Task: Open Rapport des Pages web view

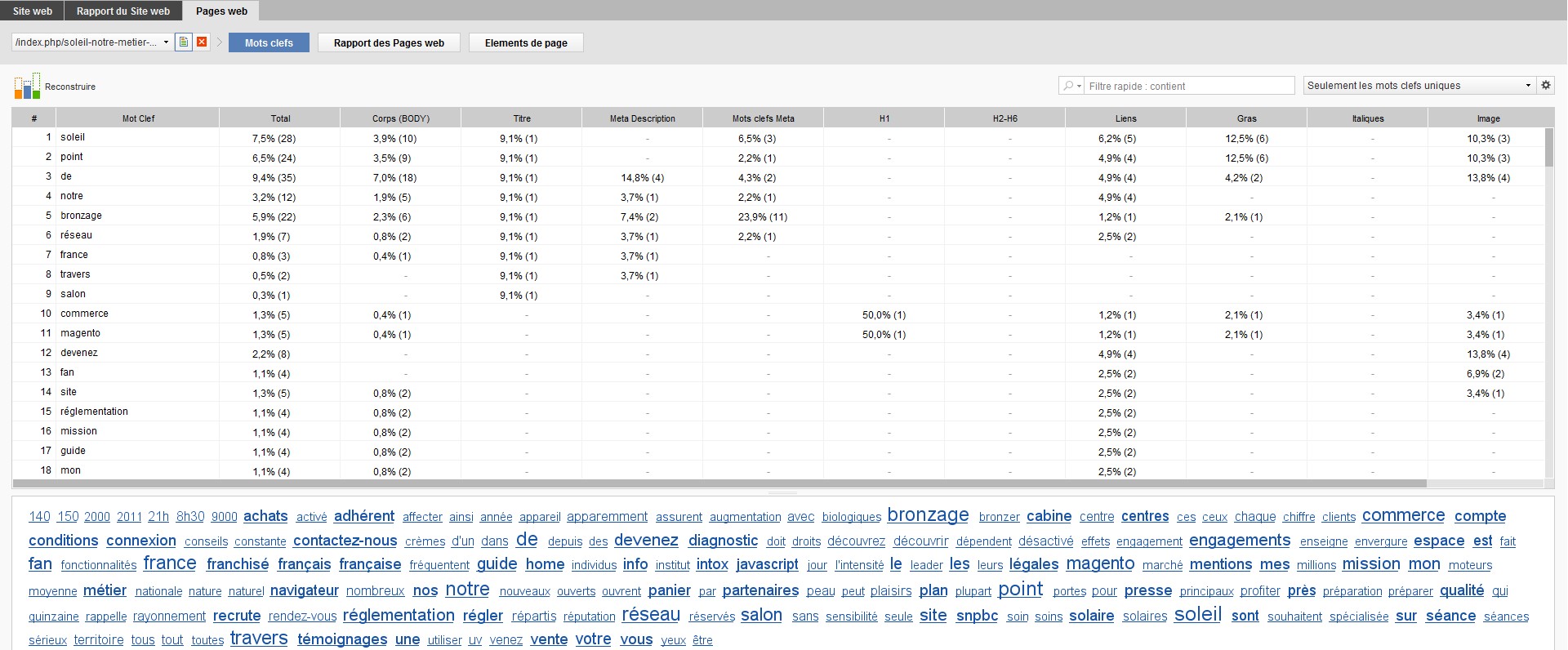Action: pos(389,42)
